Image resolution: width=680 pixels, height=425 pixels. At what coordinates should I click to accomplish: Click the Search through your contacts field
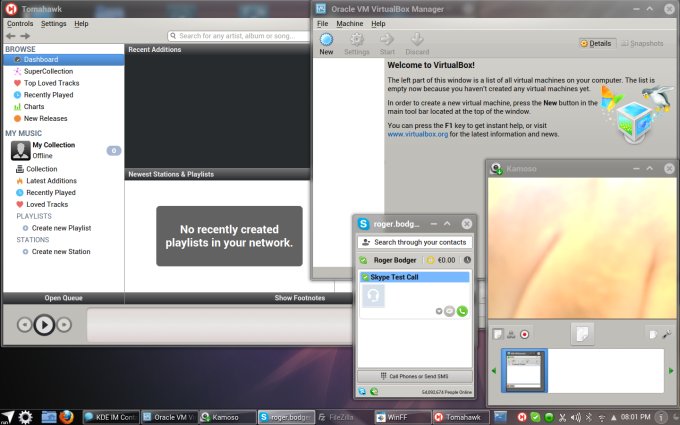[x=415, y=242]
